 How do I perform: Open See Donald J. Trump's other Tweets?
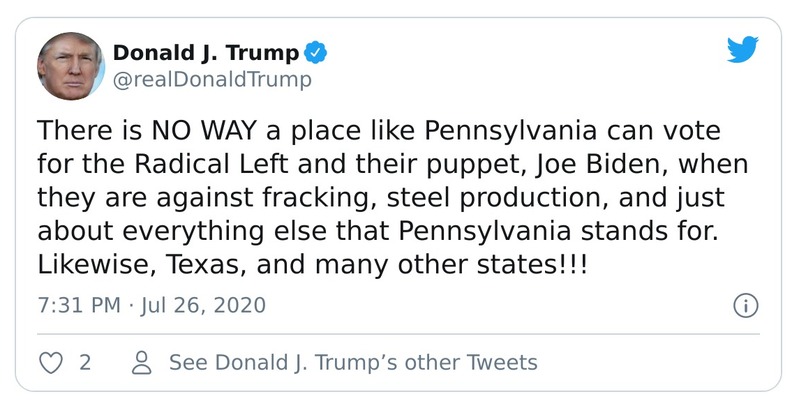(x=353, y=362)
